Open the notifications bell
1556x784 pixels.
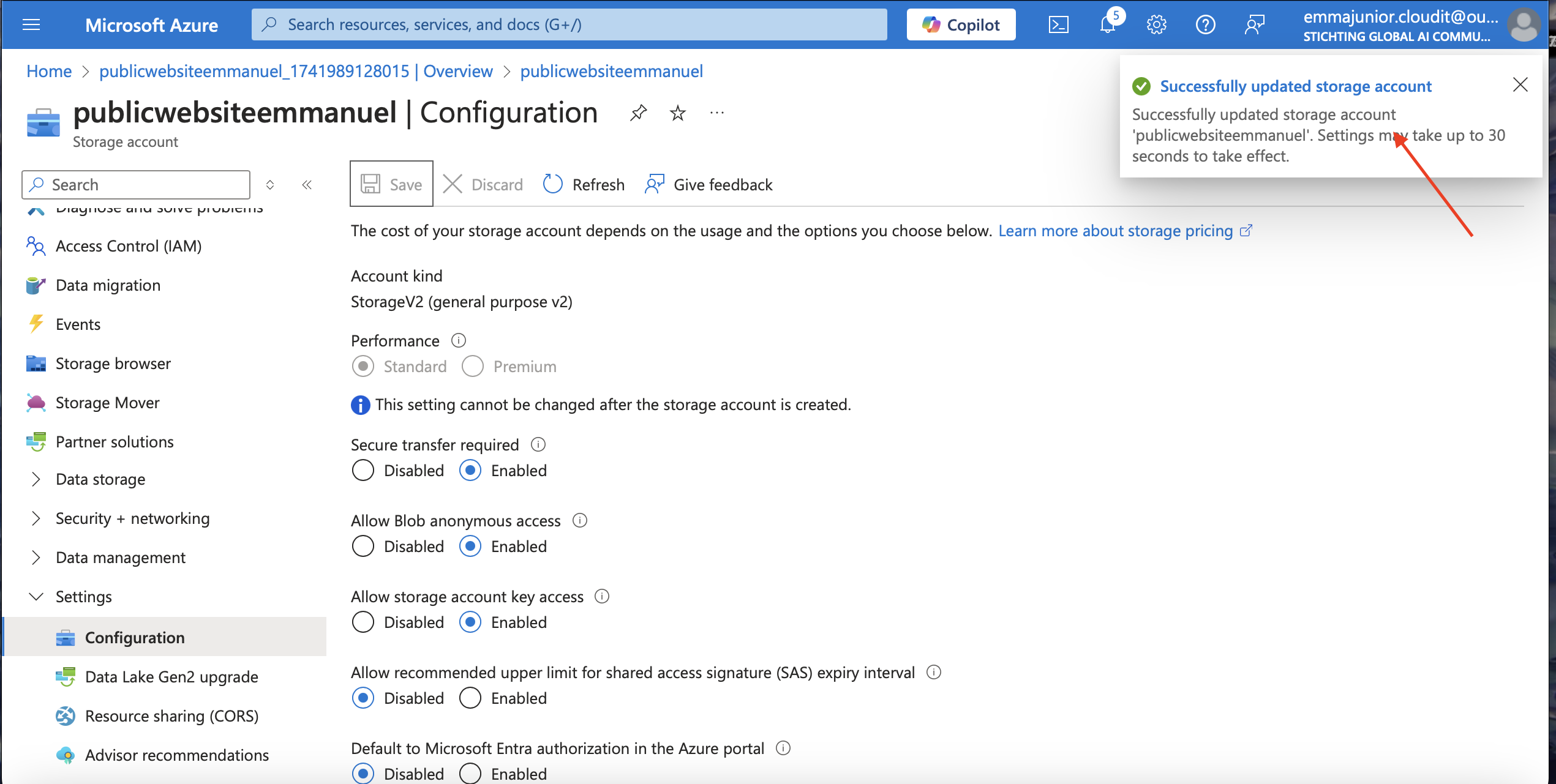click(x=1108, y=24)
